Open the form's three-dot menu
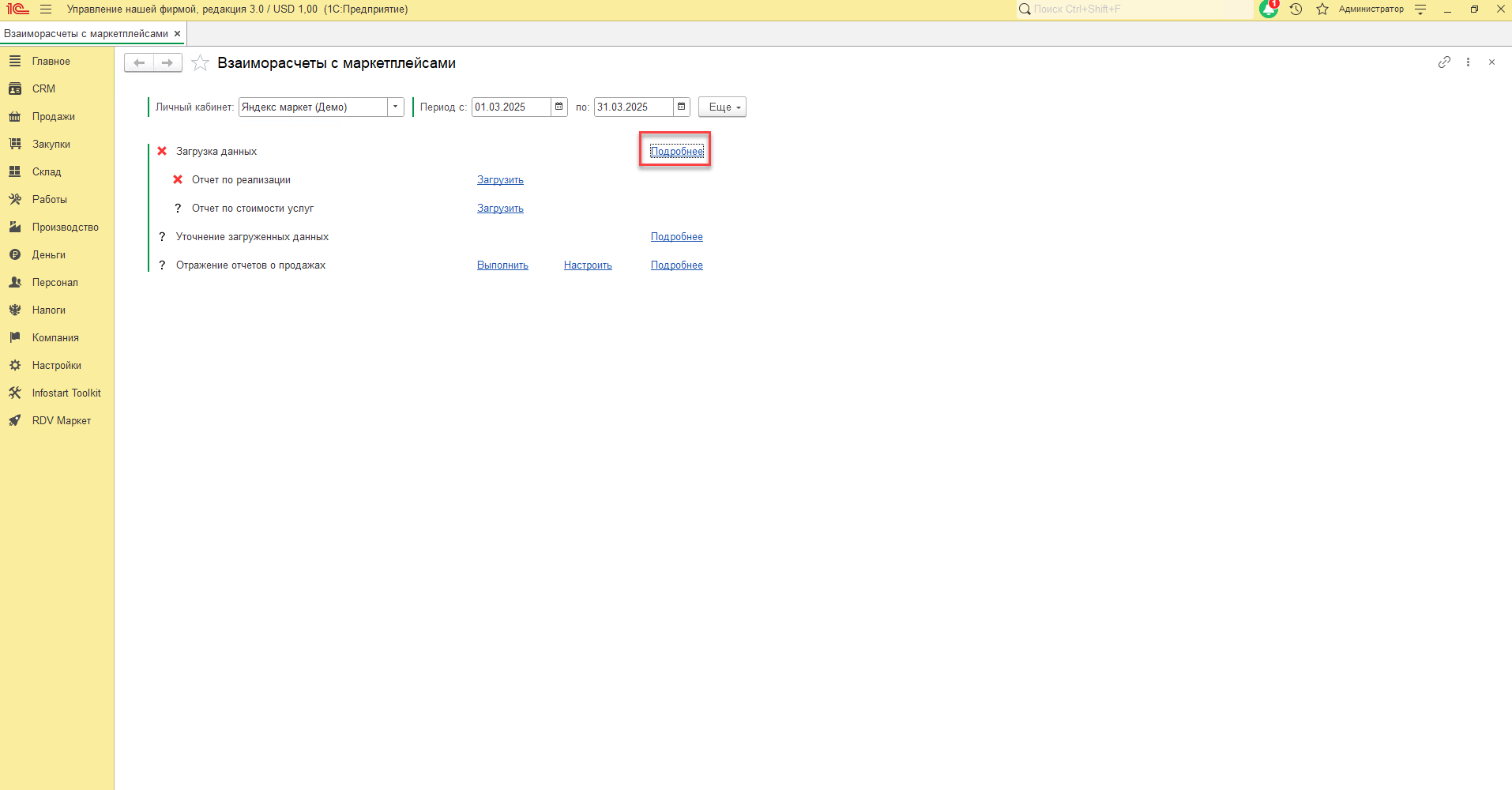 pos(1469,62)
